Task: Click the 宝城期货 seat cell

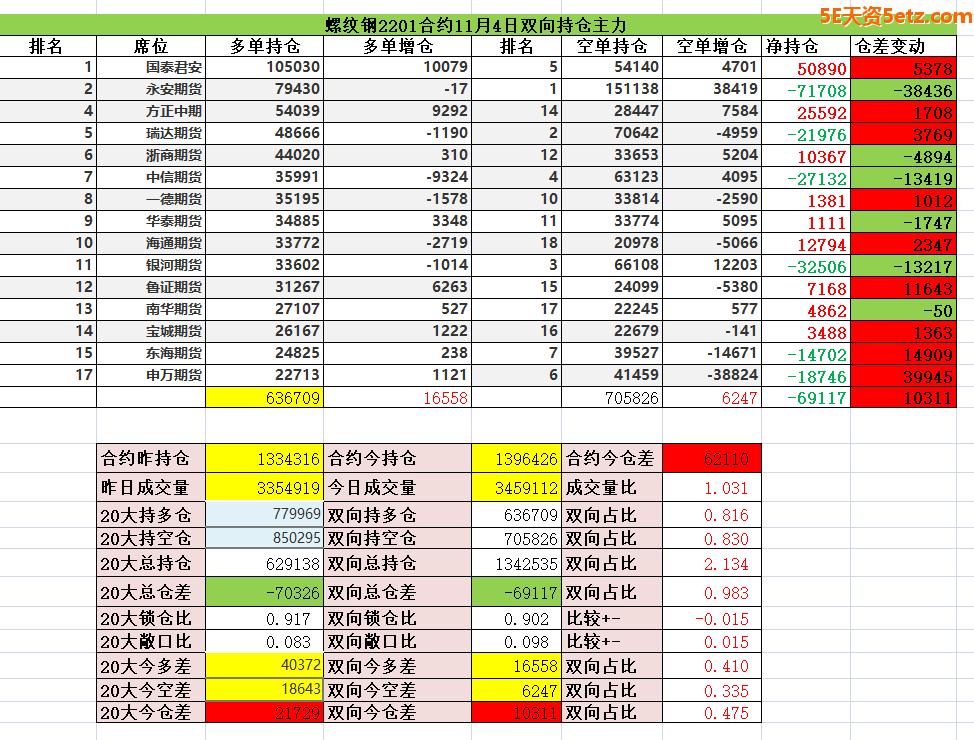Action: click(x=151, y=331)
